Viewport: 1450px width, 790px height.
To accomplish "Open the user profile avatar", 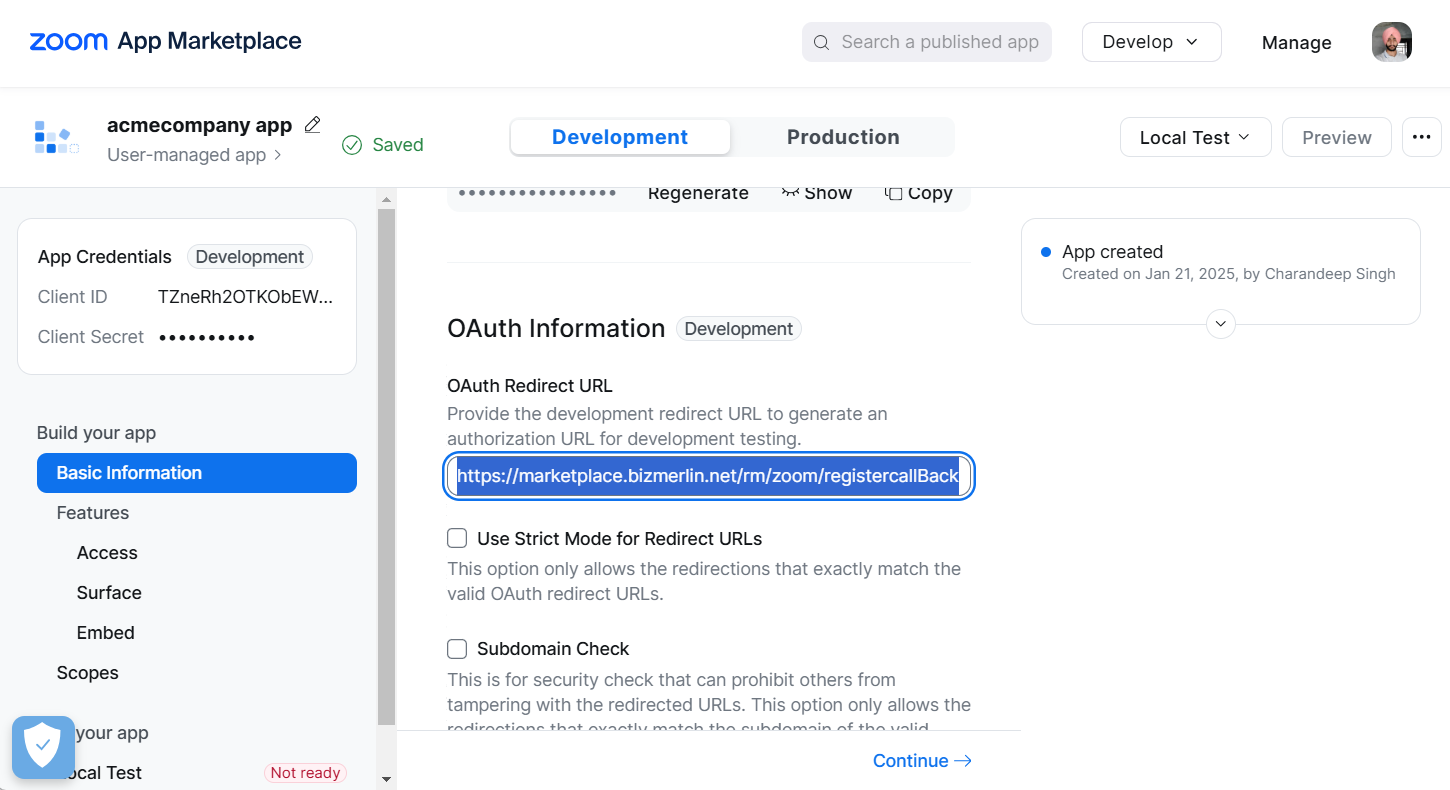I will [x=1391, y=42].
